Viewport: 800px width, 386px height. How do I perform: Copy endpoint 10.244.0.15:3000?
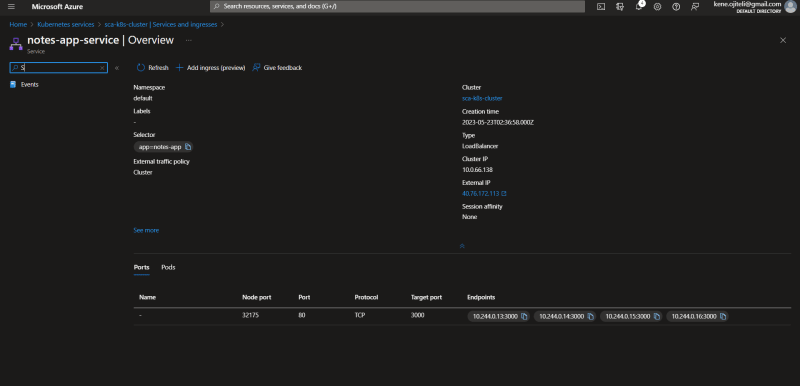657,317
